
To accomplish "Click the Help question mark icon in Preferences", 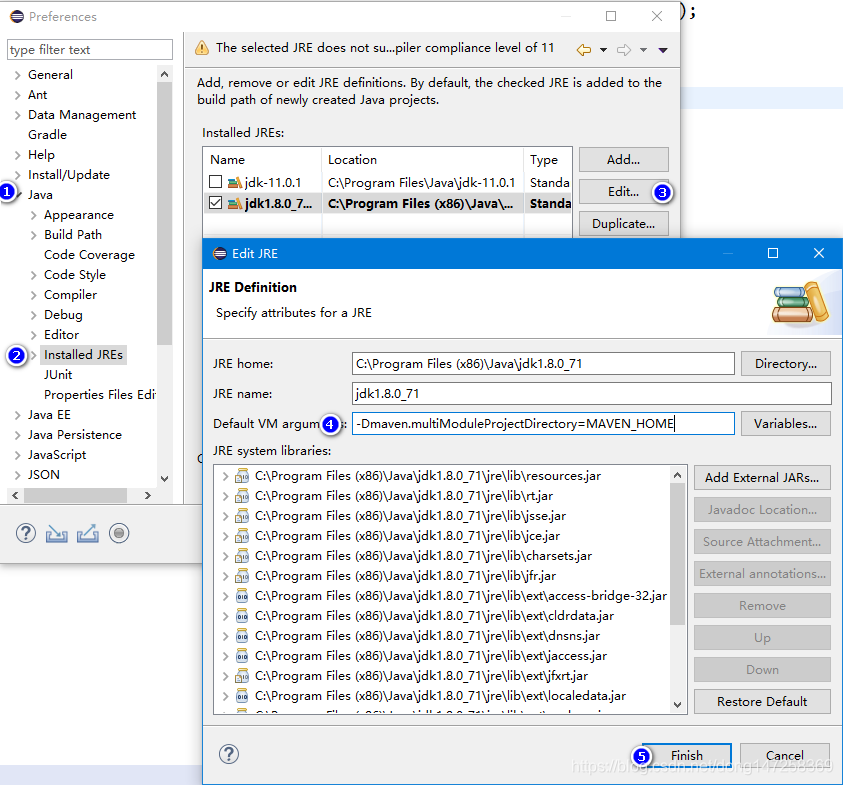I will (25, 533).
